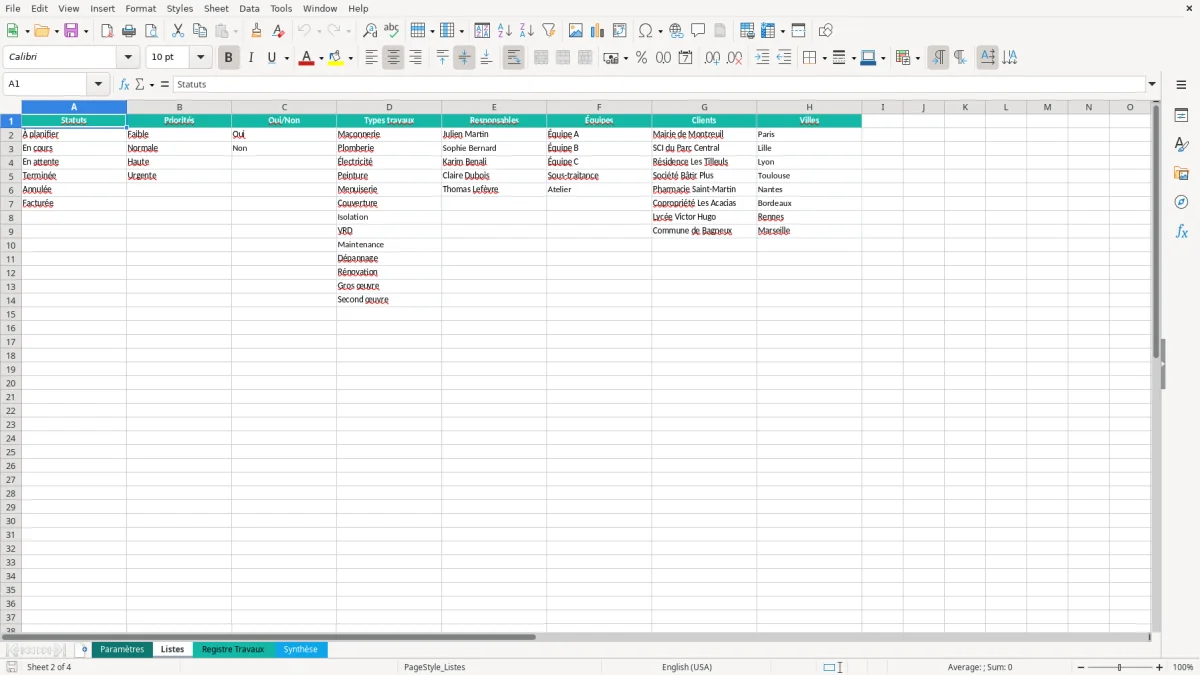
Task: Apply the red font color swatch
Action: point(307,58)
